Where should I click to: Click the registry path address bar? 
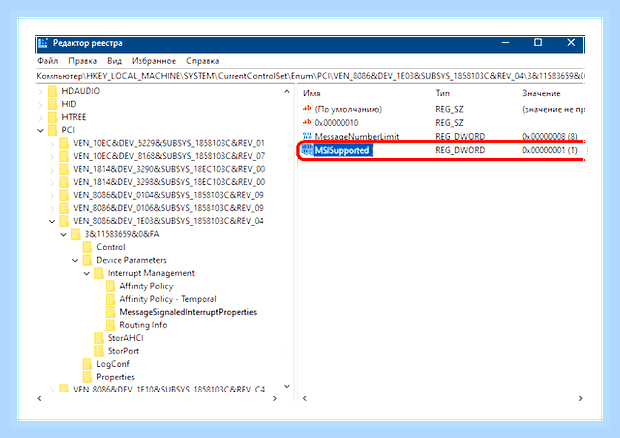point(310,76)
